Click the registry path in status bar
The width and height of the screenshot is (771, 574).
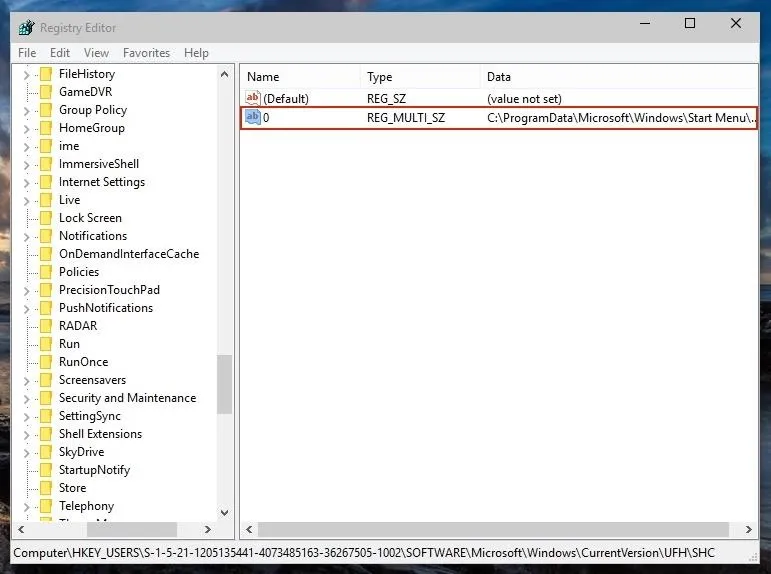click(364, 553)
